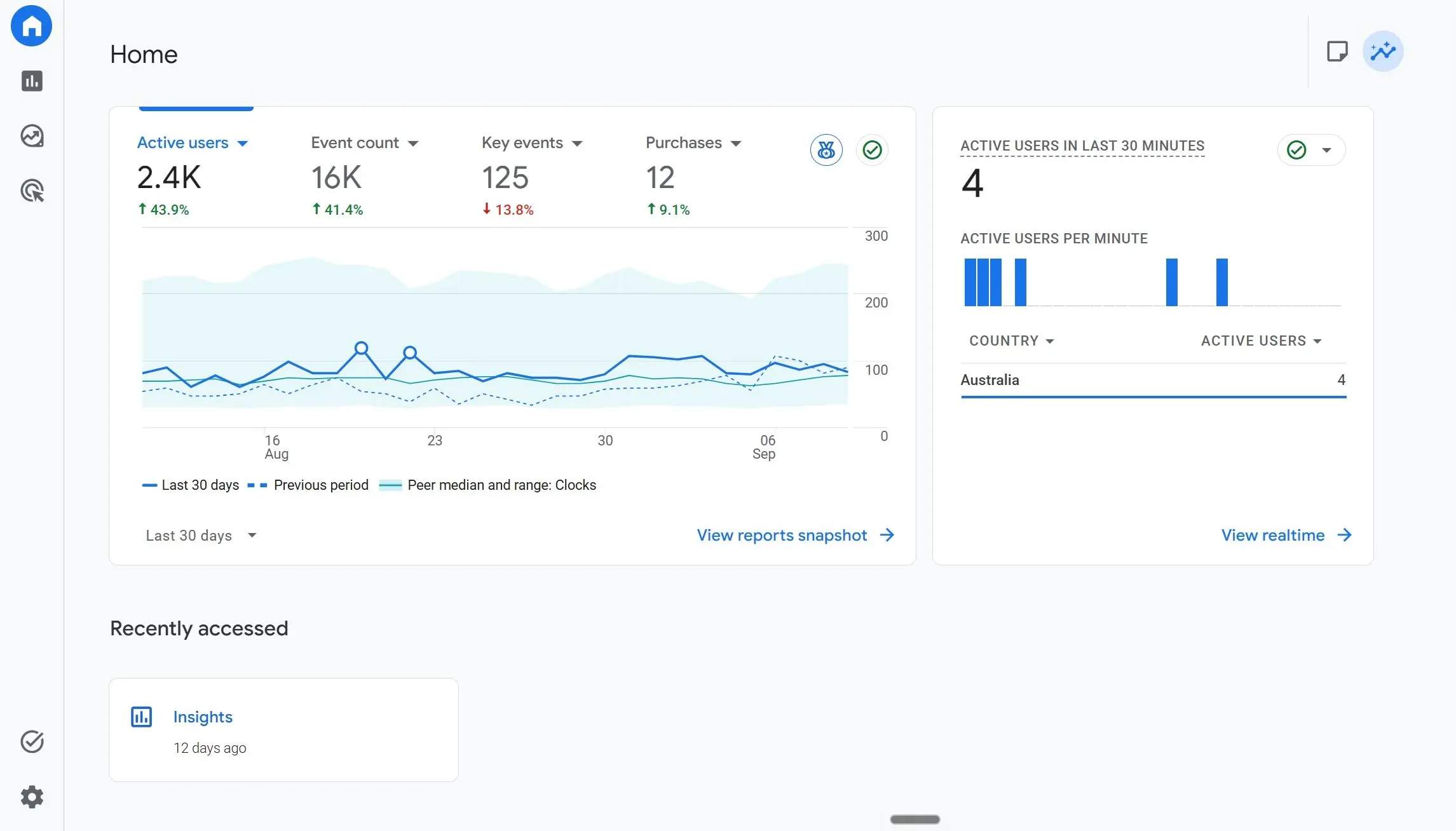Select the 2.4K Active users metric value
1456x831 pixels.
(x=169, y=177)
